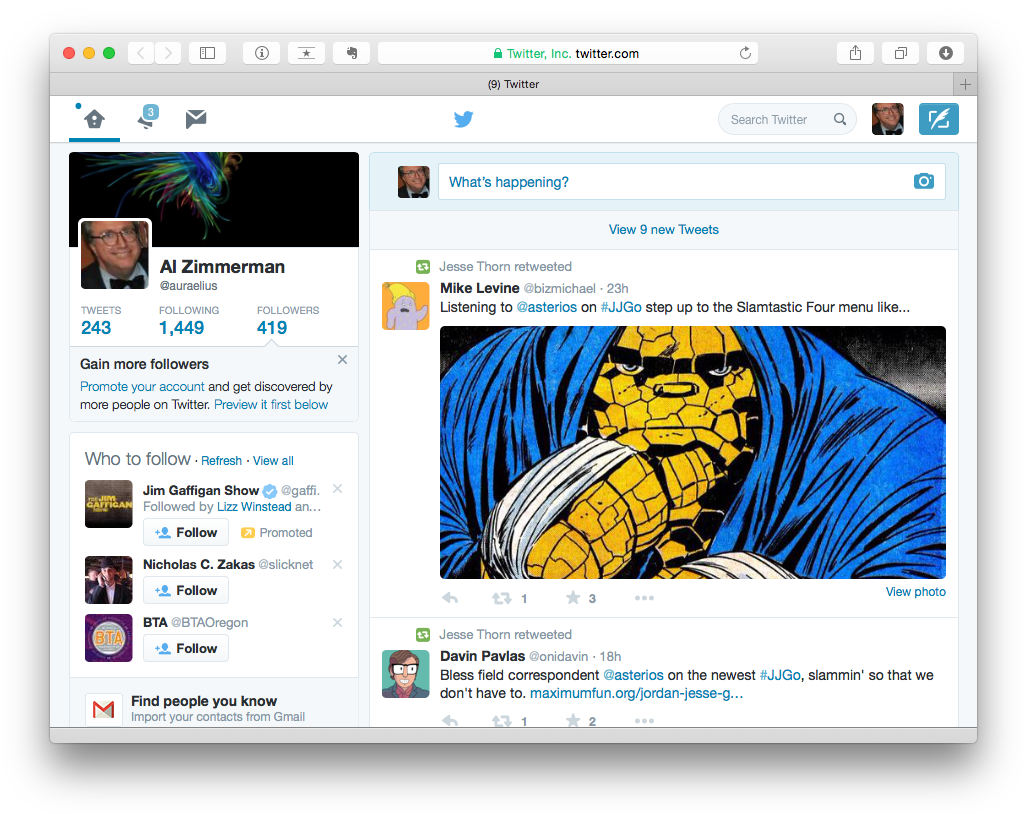
Task: Retweet Mike Levine's tweet
Action: [501, 598]
